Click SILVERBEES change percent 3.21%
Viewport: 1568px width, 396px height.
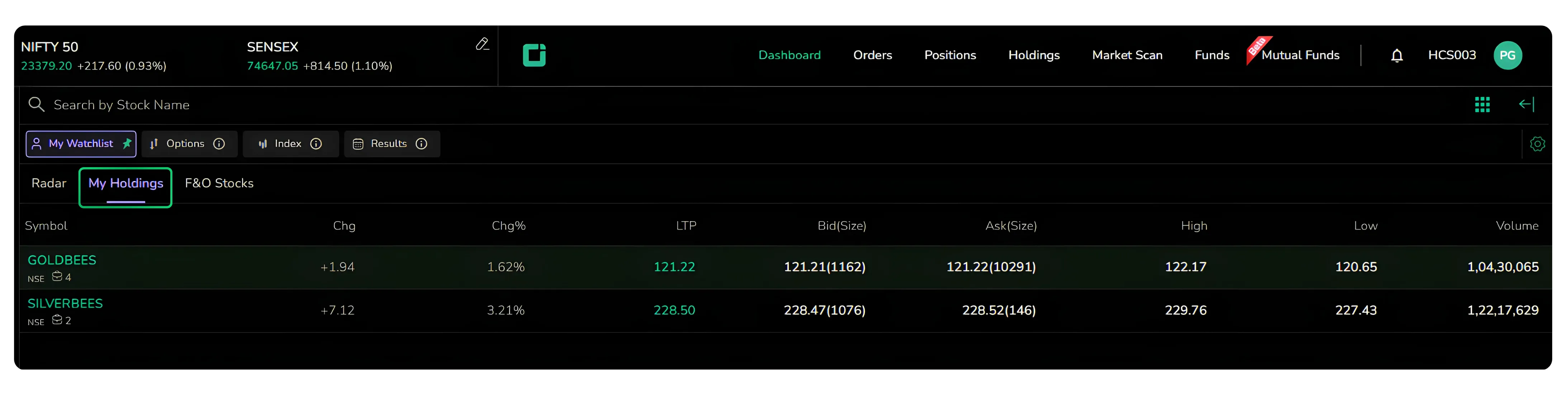pyautogui.click(x=505, y=310)
